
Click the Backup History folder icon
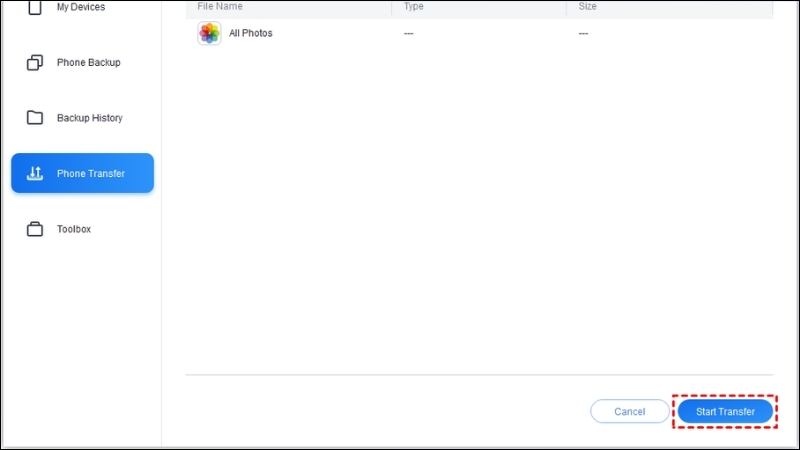[35, 117]
